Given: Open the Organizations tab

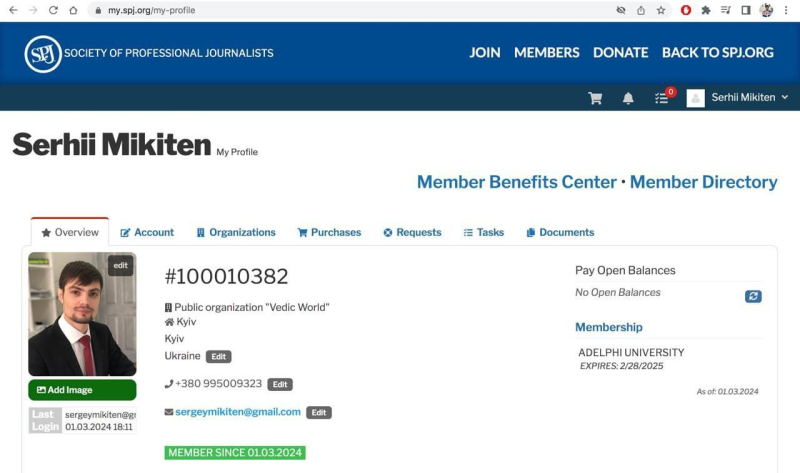Looking at the screenshot, I should coord(236,233).
